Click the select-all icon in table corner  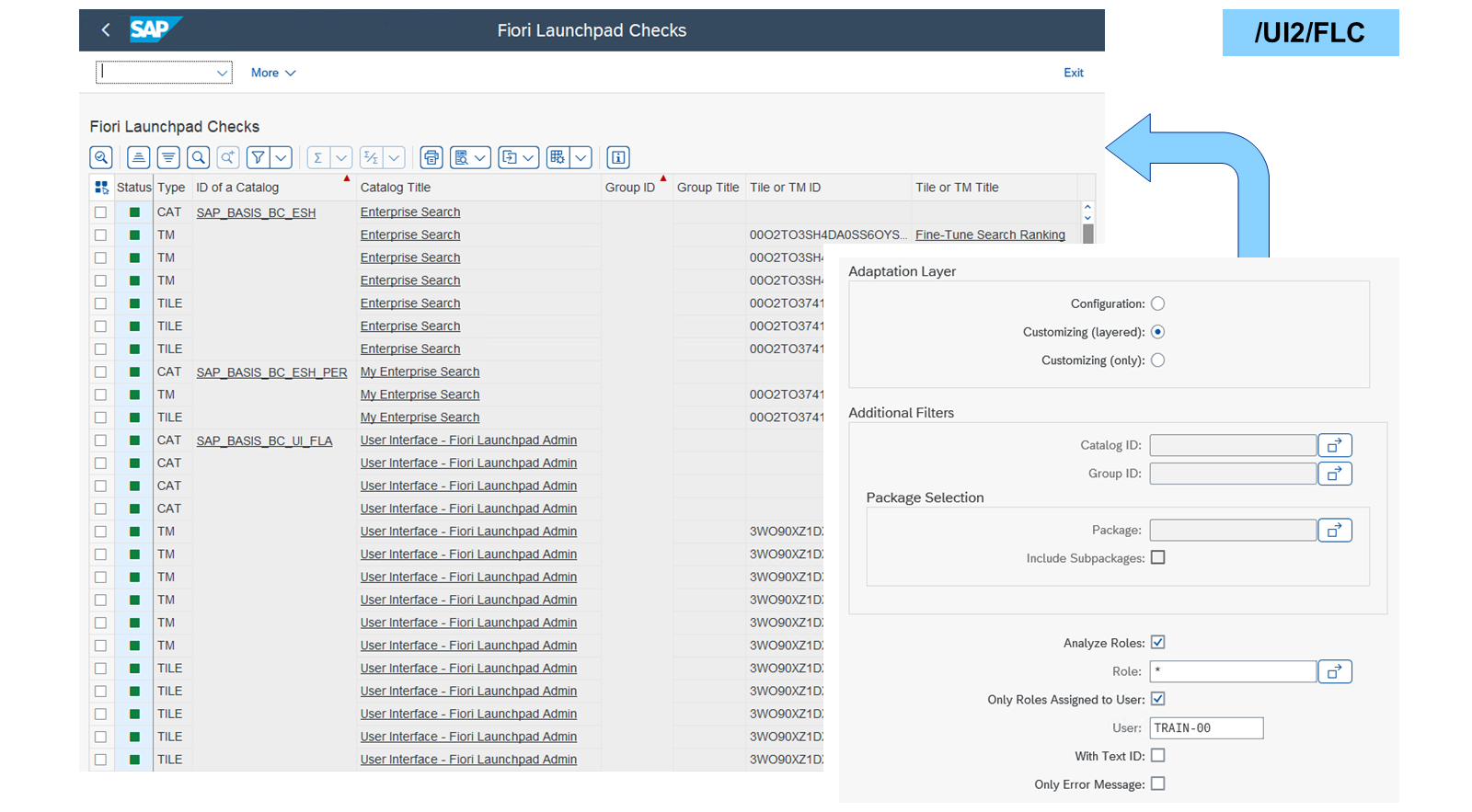101,188
